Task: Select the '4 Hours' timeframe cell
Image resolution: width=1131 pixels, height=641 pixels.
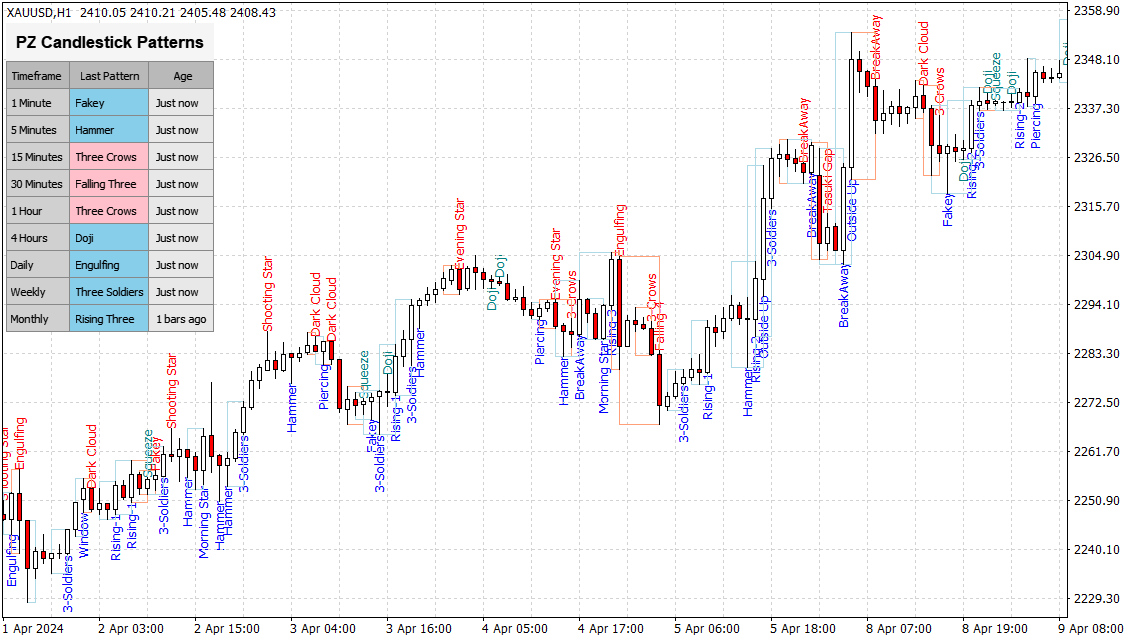Action: [38, 238]
